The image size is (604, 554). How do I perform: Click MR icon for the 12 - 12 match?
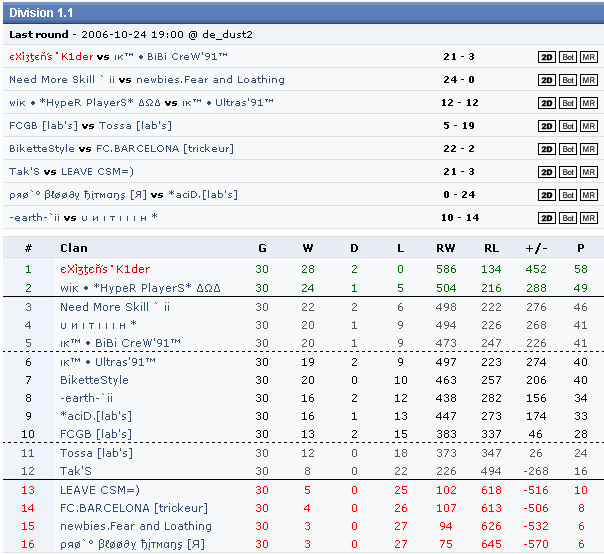[589, 103]
